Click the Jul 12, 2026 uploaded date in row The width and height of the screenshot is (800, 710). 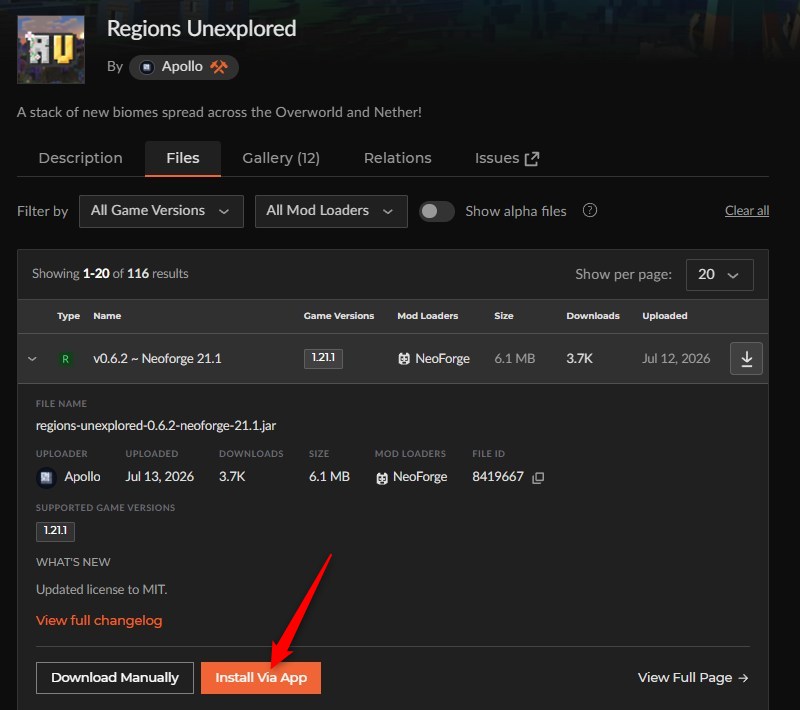click(676, 359)
